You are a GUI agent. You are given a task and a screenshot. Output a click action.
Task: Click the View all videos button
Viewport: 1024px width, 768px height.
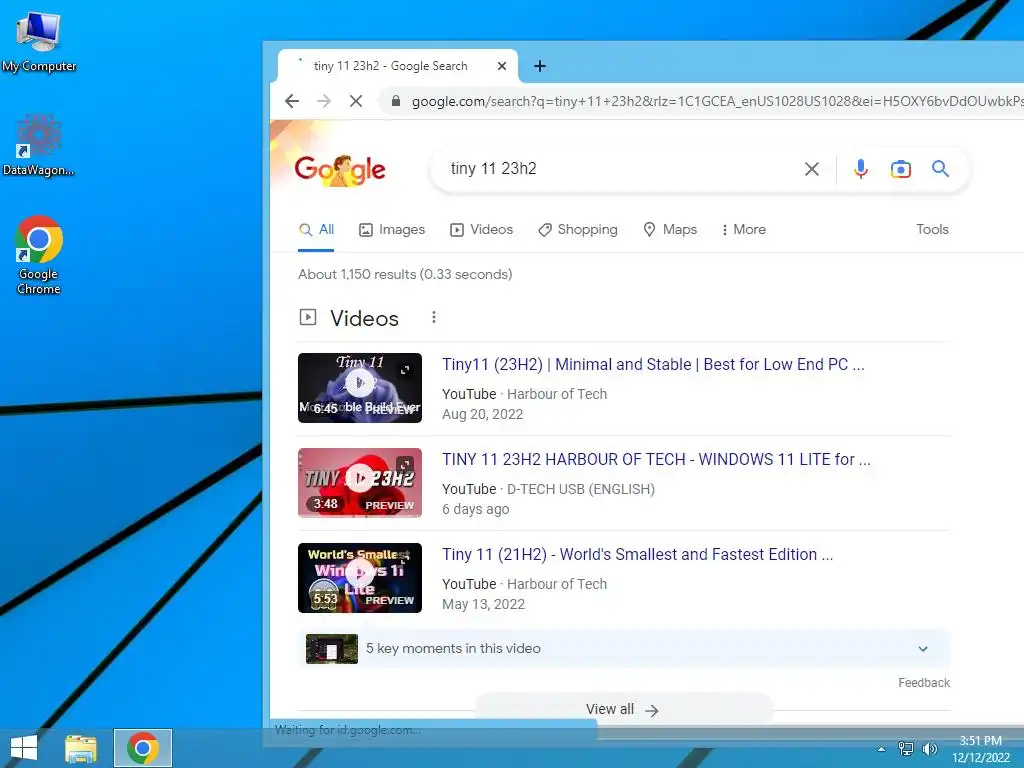624,709
